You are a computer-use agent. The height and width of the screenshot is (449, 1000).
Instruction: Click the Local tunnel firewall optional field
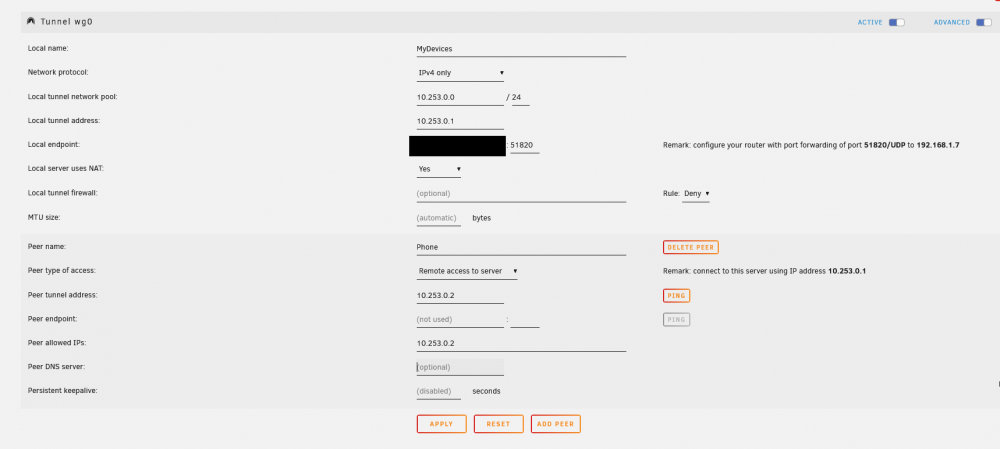tap(521, 193)
